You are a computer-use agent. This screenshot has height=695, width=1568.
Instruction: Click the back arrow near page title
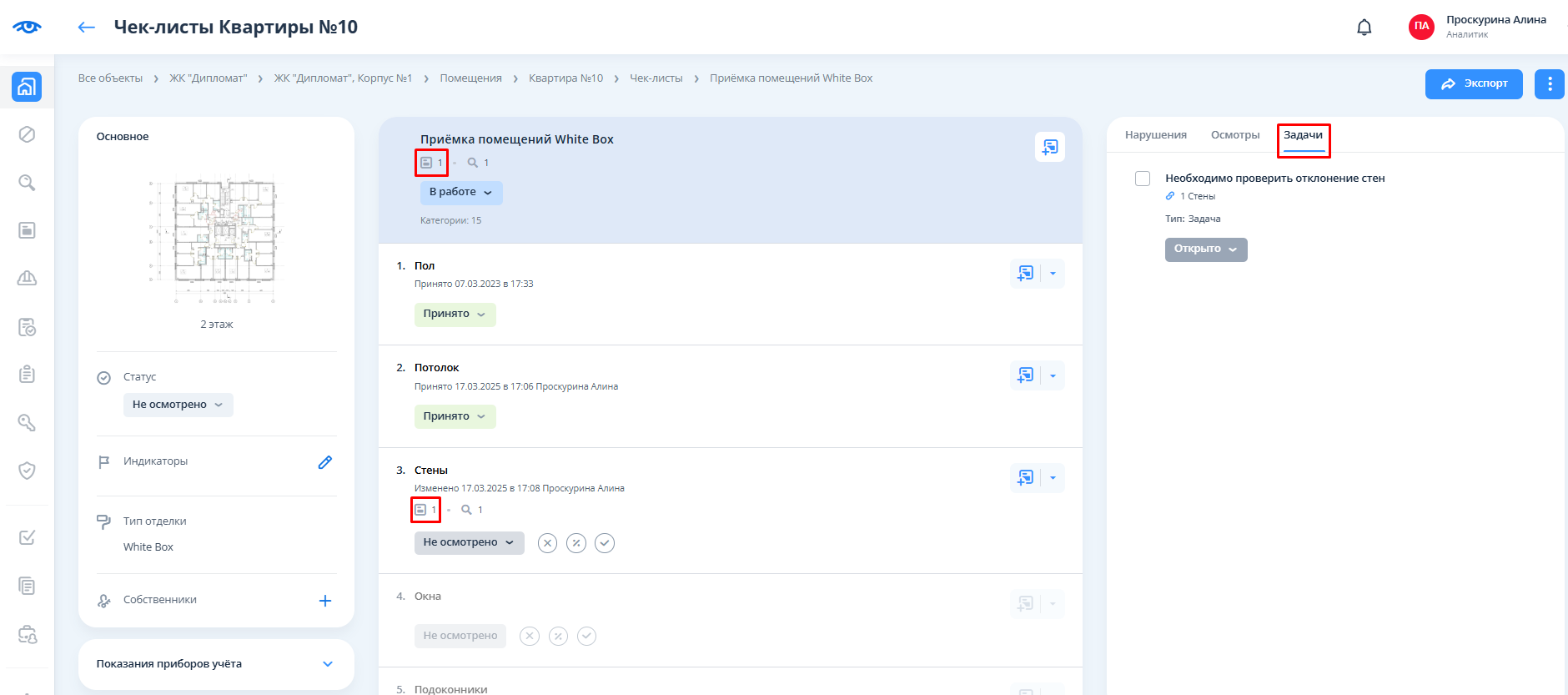87,28
